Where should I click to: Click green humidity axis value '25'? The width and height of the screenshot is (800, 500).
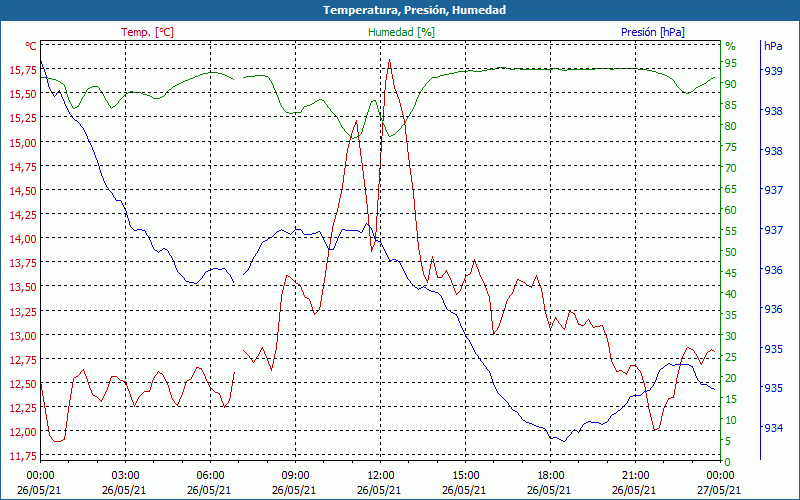pyautogui.click(x=731, y=357)
